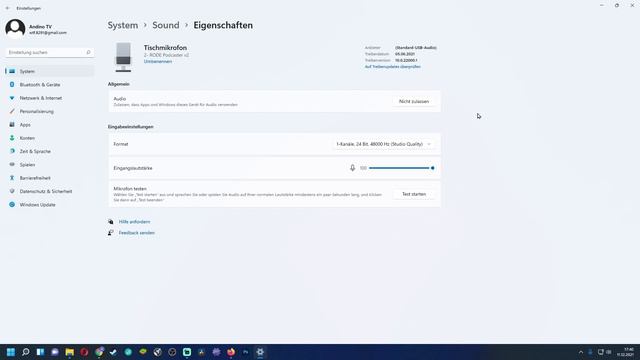Click the Settings gear icon in taskbar
This screenshot has height=360, width=640.
260,352
